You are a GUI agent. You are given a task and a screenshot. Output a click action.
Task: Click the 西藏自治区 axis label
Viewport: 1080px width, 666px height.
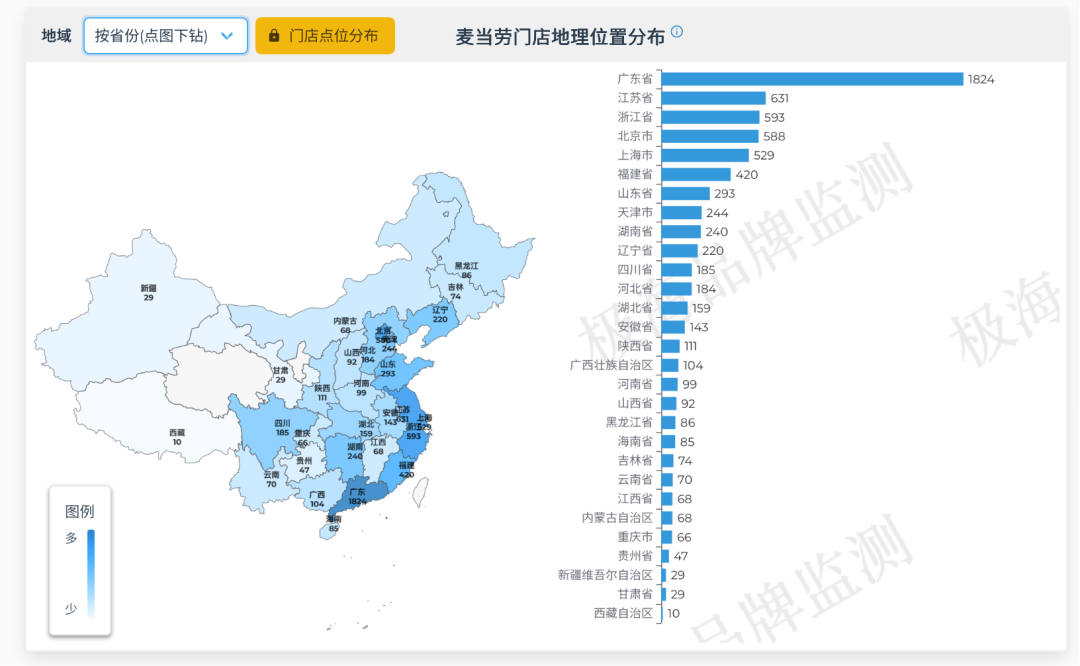pyautogui.click(x=622, y=613)
